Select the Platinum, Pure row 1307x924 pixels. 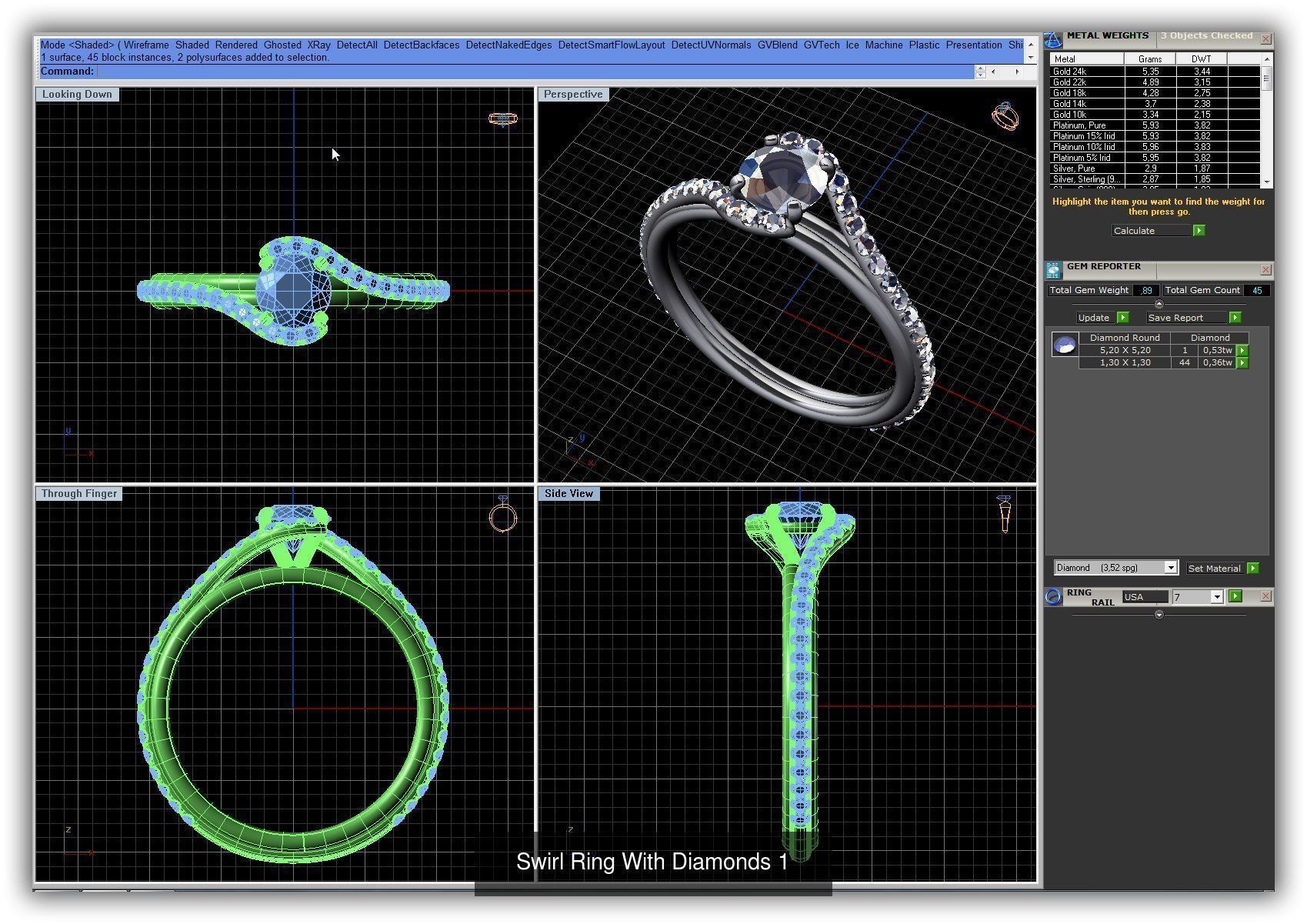pyautogui.click(x=1155, y=125)
